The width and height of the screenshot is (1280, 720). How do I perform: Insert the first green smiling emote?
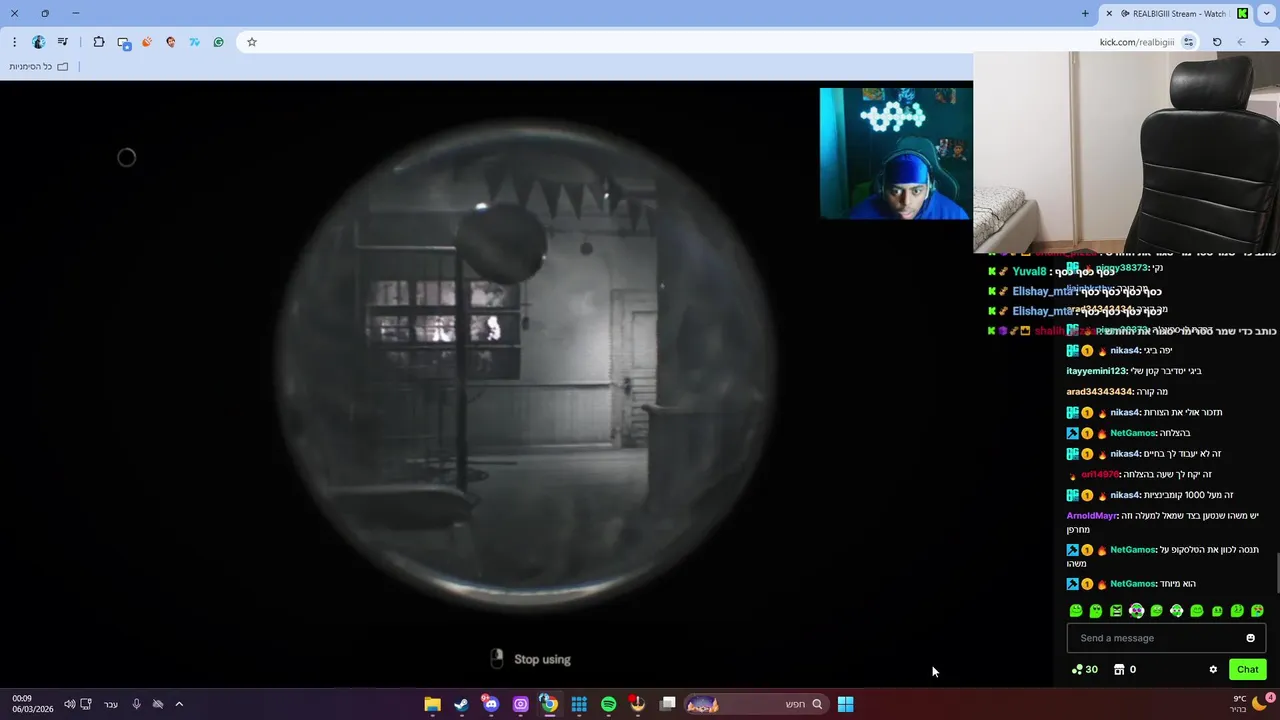[1076, 611]
